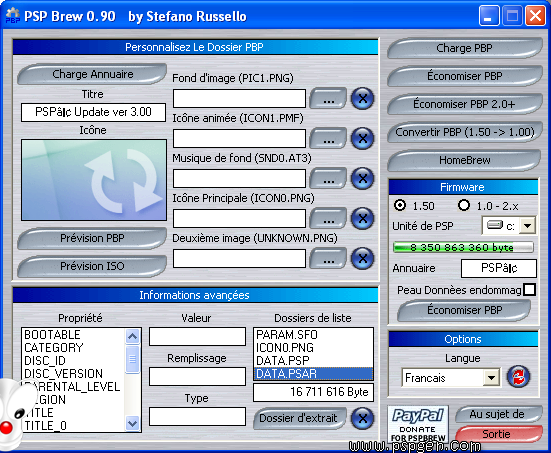
Task: Click Prévision ISO button
Action: pos(92,266)
